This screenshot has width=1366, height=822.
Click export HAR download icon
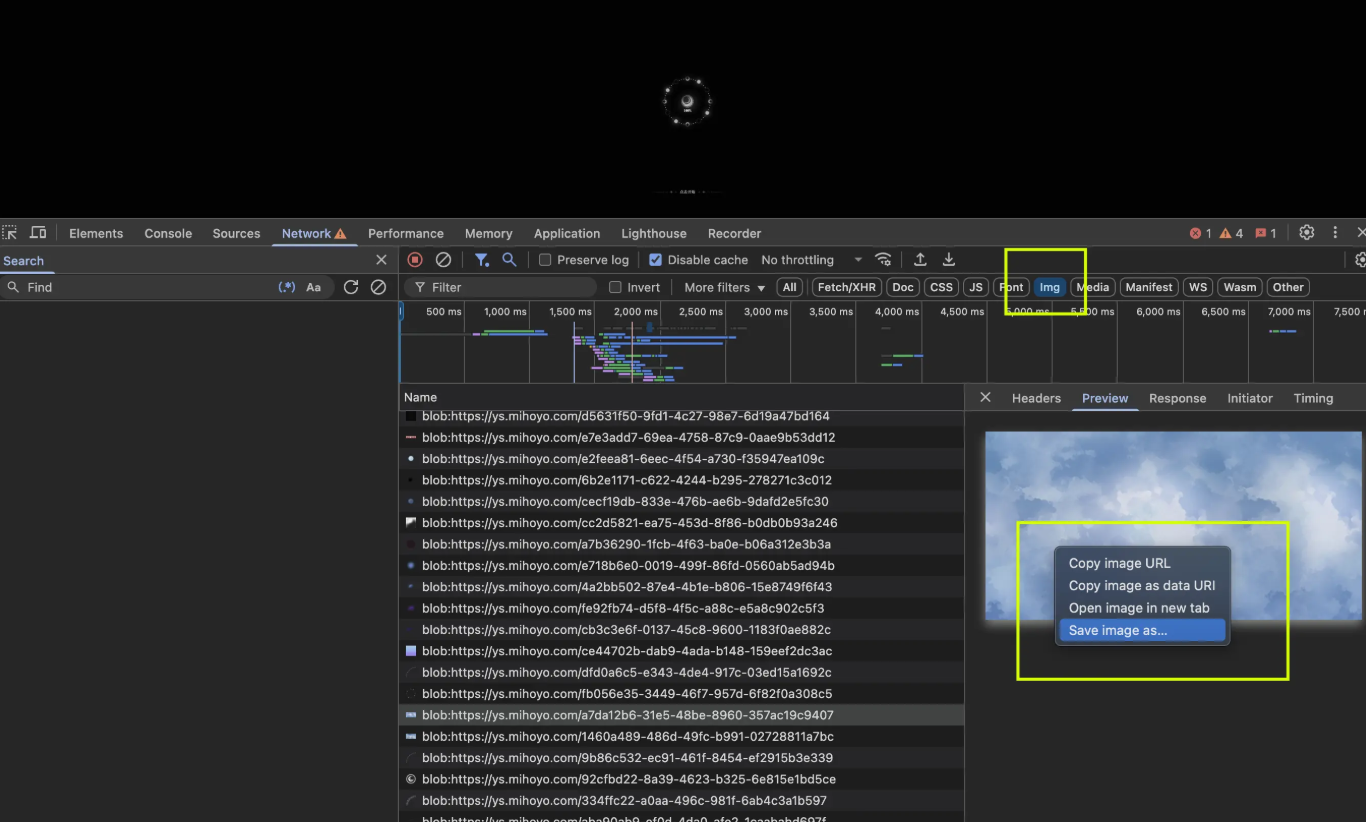[949, 259]
